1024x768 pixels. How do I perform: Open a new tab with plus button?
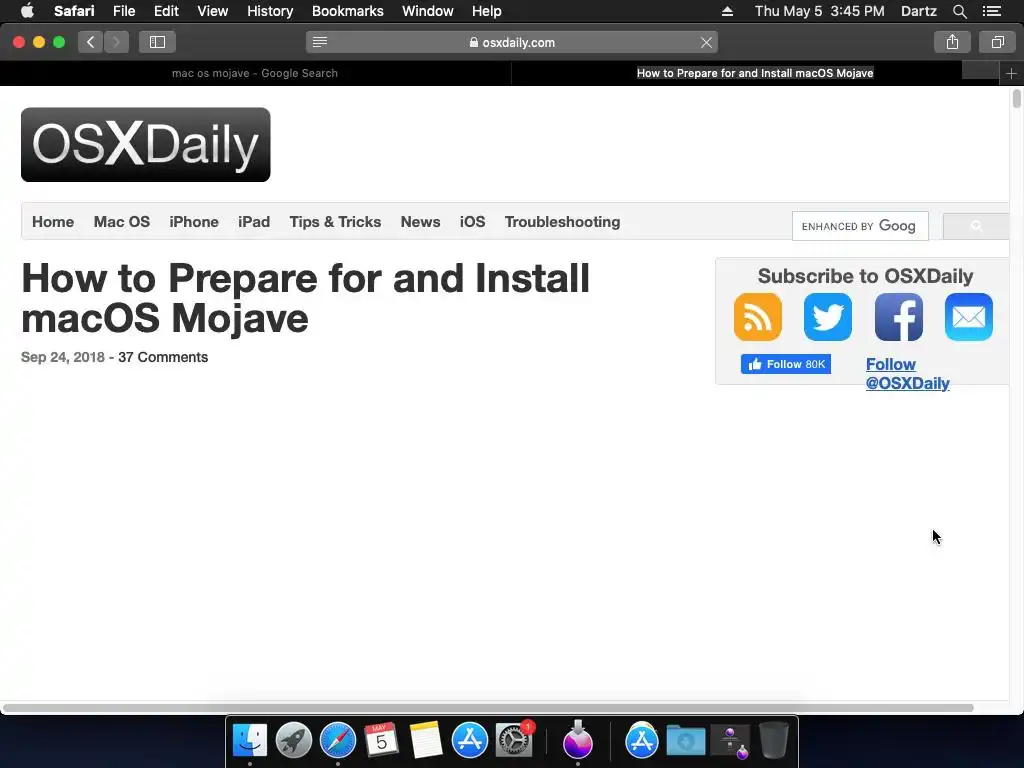[x=1011, y=74]
